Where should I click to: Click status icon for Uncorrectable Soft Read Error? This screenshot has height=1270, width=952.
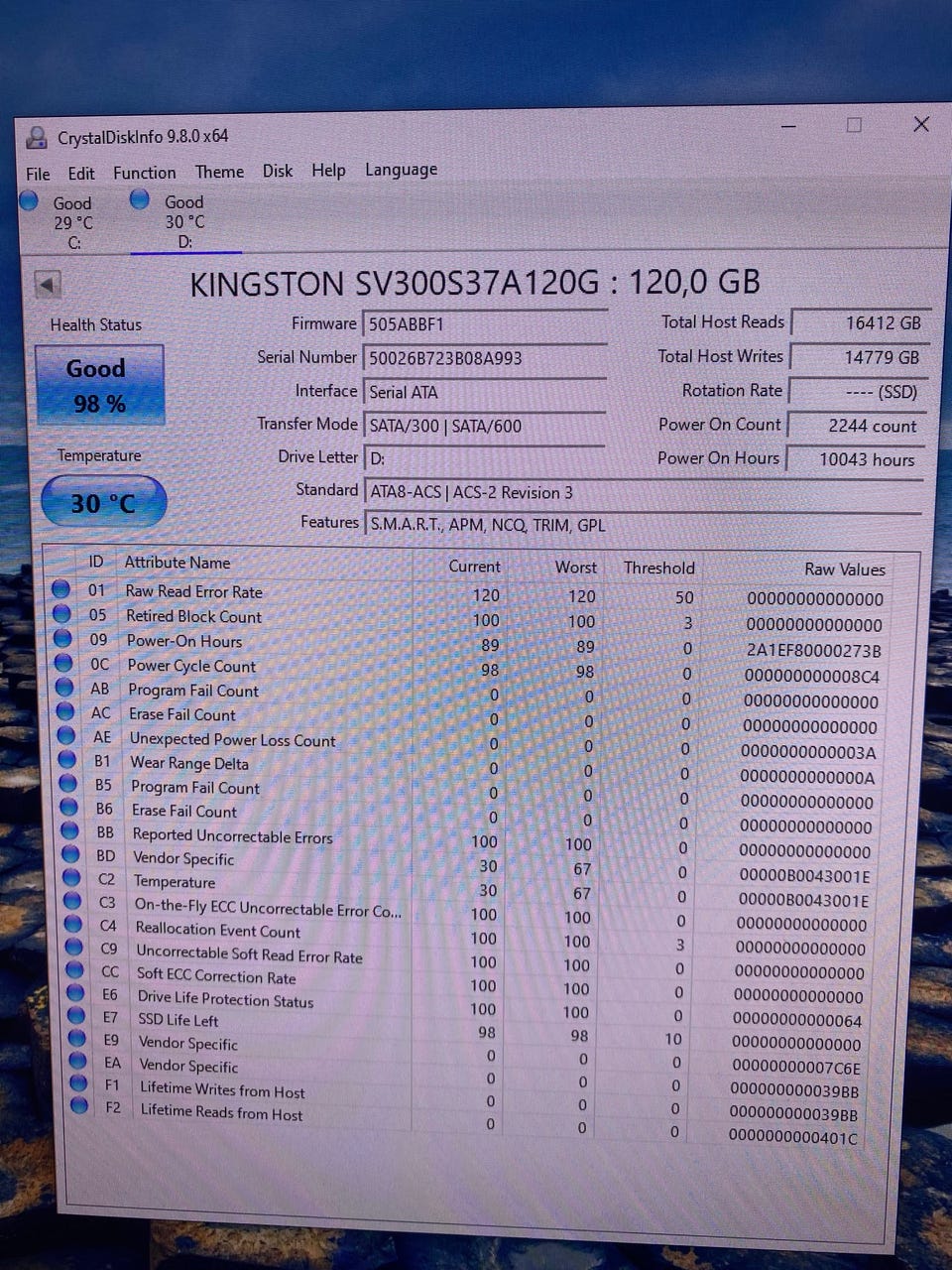pos(74,948)
